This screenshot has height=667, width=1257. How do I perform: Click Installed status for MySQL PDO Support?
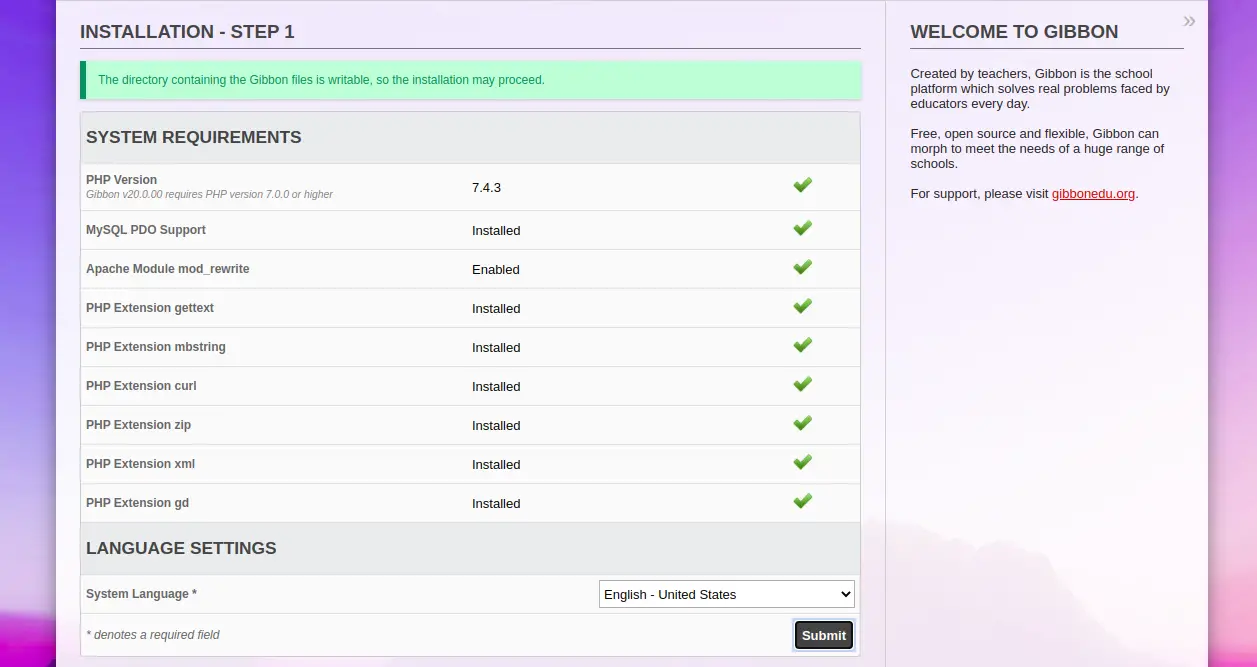[x=496, y=231]
